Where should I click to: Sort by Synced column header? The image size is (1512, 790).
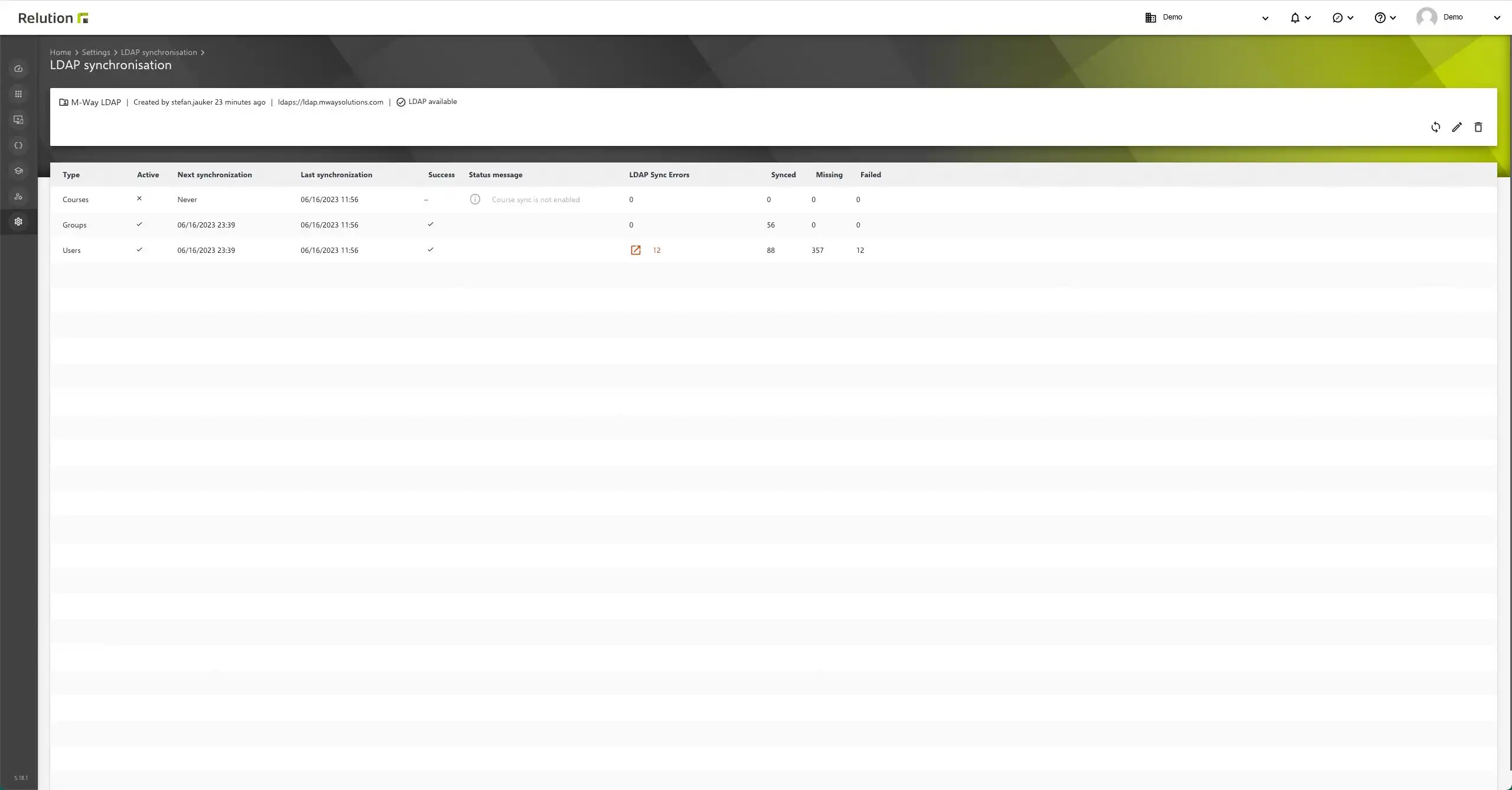tap(783, 174)
